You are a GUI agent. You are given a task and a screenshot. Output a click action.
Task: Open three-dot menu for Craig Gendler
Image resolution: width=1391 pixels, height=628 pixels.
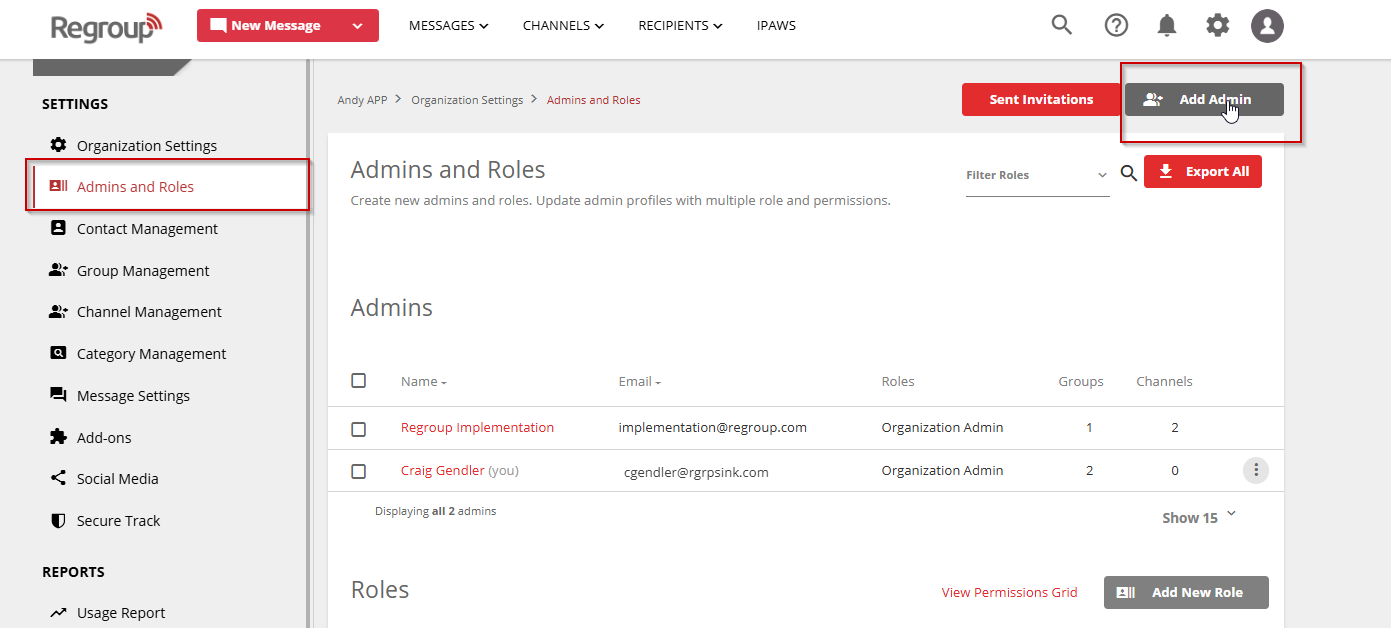[1256, 470]
